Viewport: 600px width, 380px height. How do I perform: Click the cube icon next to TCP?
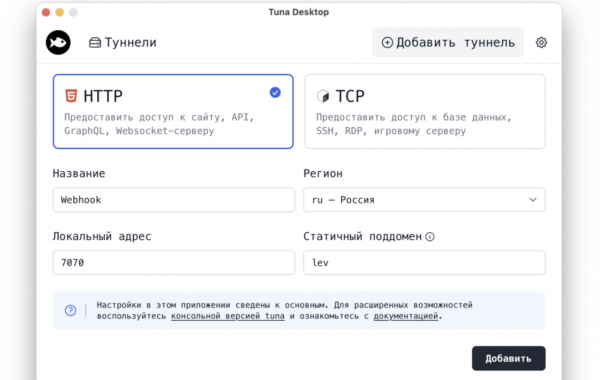point(323,96)
